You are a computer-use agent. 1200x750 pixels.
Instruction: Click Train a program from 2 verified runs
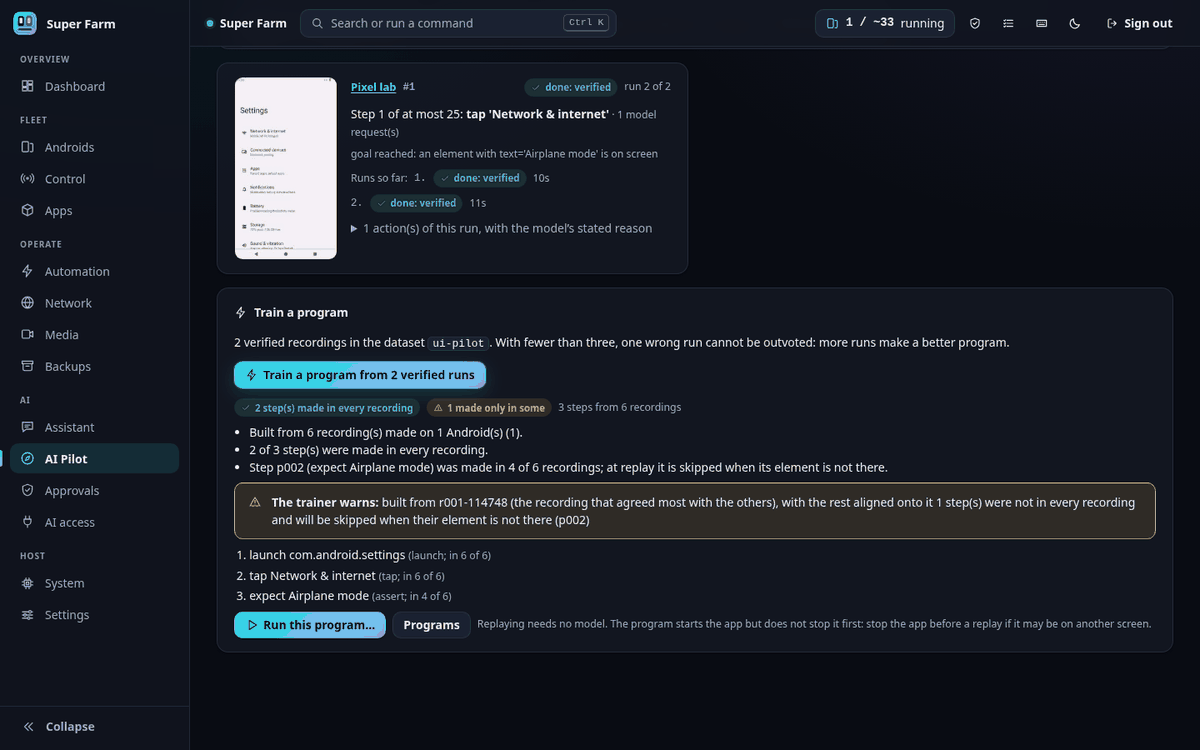(x=361, y=375)
